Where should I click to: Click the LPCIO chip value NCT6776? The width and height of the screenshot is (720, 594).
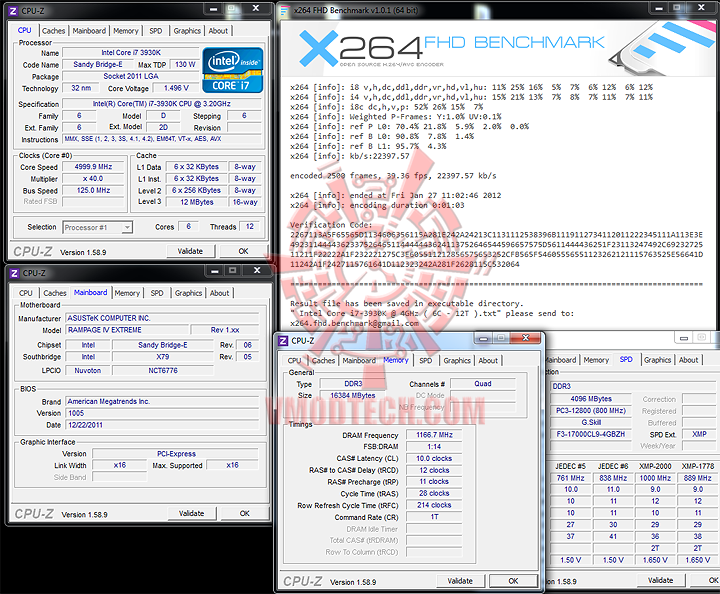(x=163, y=370)
